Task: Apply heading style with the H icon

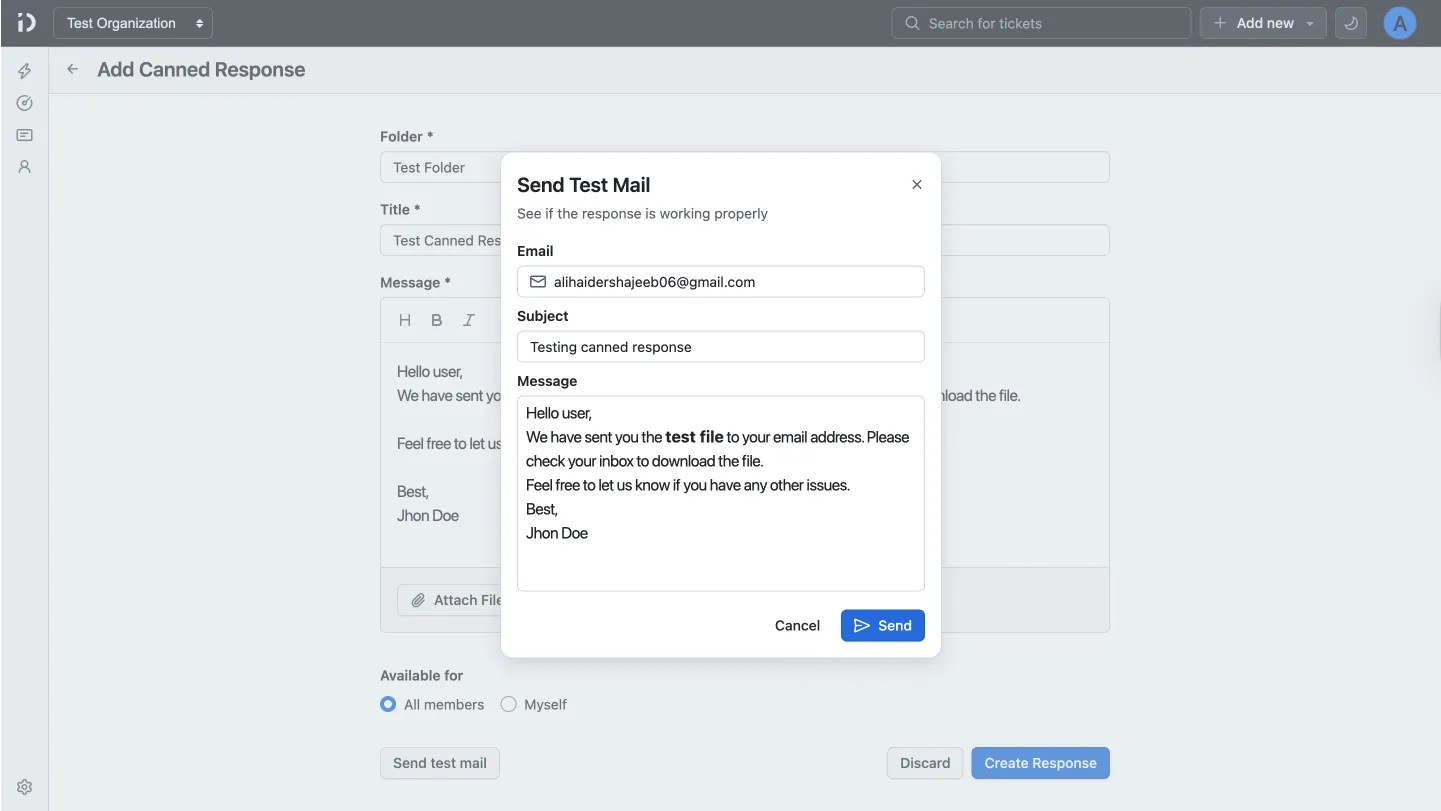Action: click(x=405, y=320)
